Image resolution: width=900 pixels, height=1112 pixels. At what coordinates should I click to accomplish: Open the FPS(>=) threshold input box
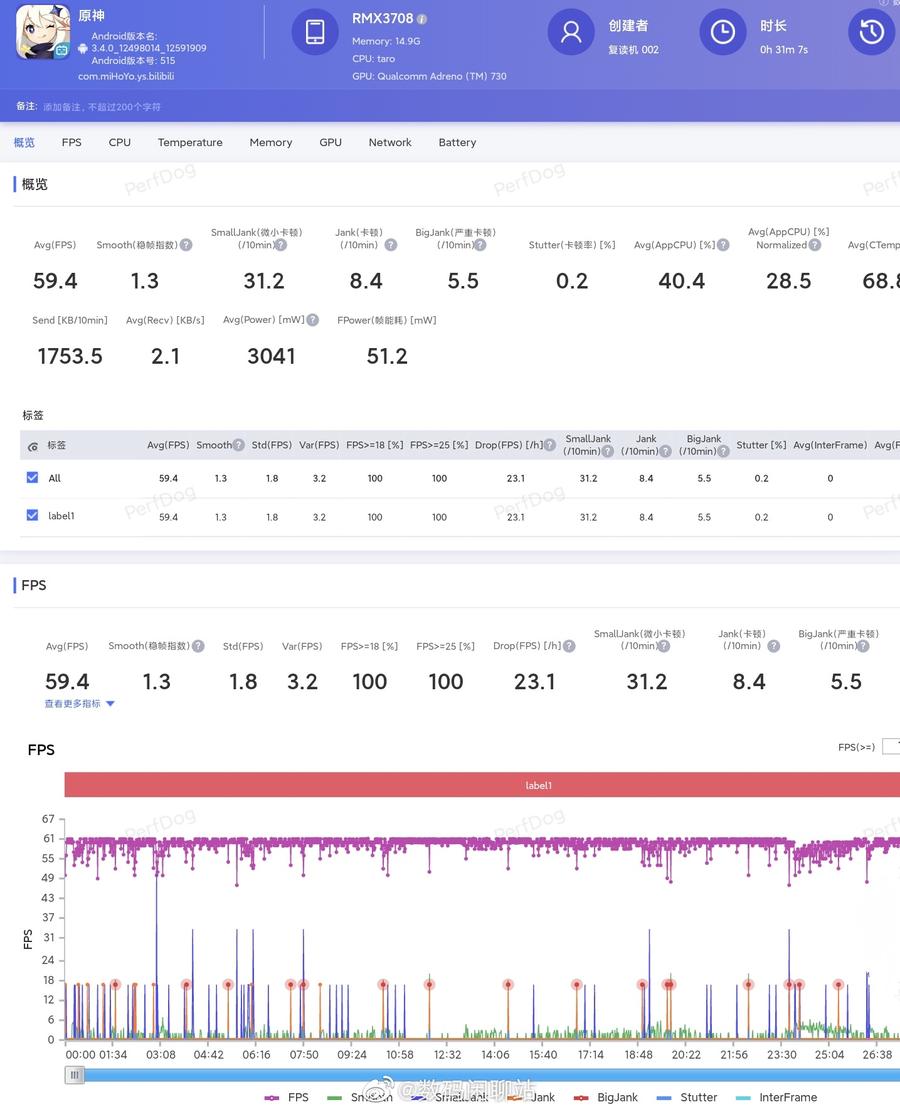890,747
